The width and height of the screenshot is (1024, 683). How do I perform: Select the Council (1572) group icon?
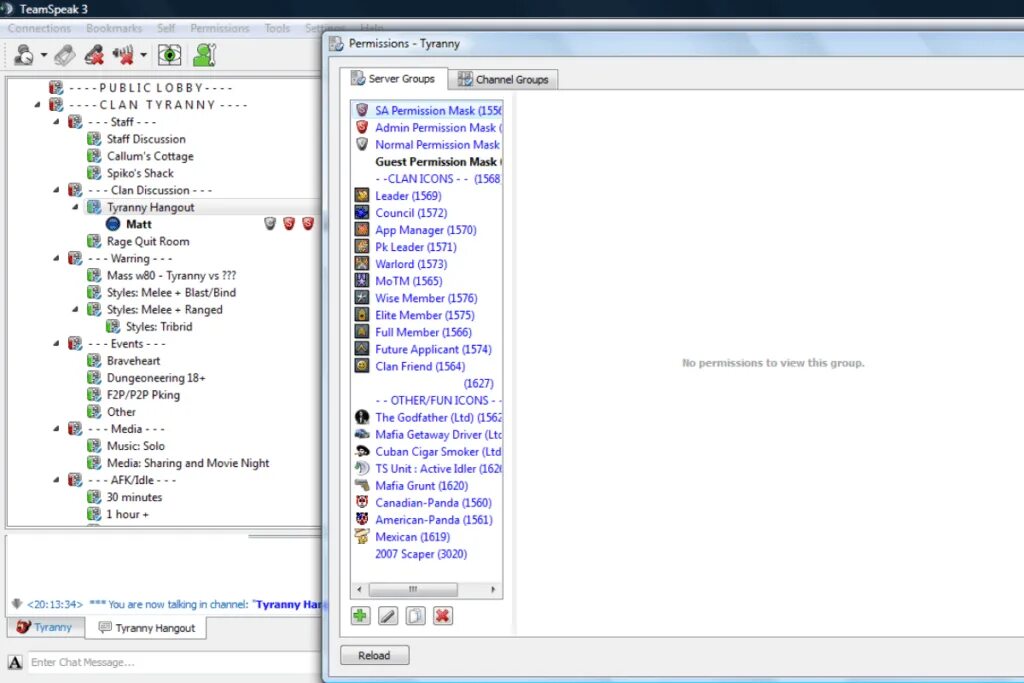pyautogui.click(x=362, y=212)
